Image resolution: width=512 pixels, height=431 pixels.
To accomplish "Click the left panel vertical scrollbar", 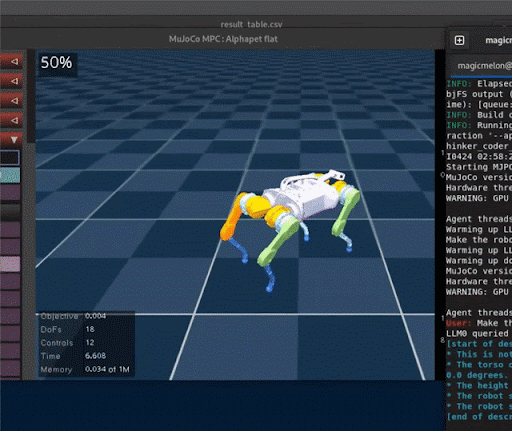I will coord(31,97).
